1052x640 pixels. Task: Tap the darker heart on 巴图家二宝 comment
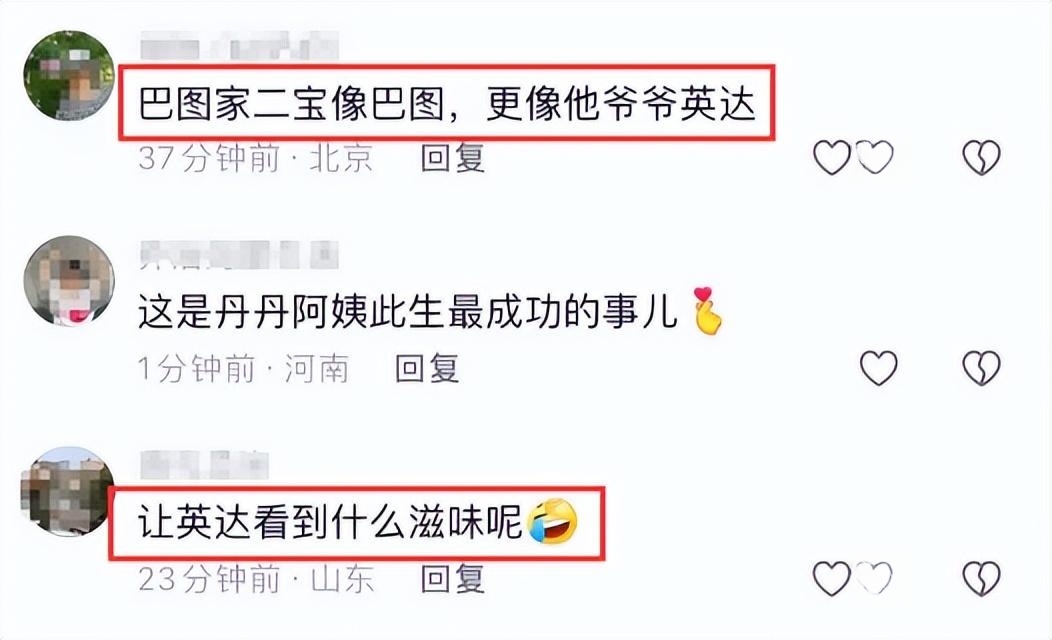click(832, 158)
